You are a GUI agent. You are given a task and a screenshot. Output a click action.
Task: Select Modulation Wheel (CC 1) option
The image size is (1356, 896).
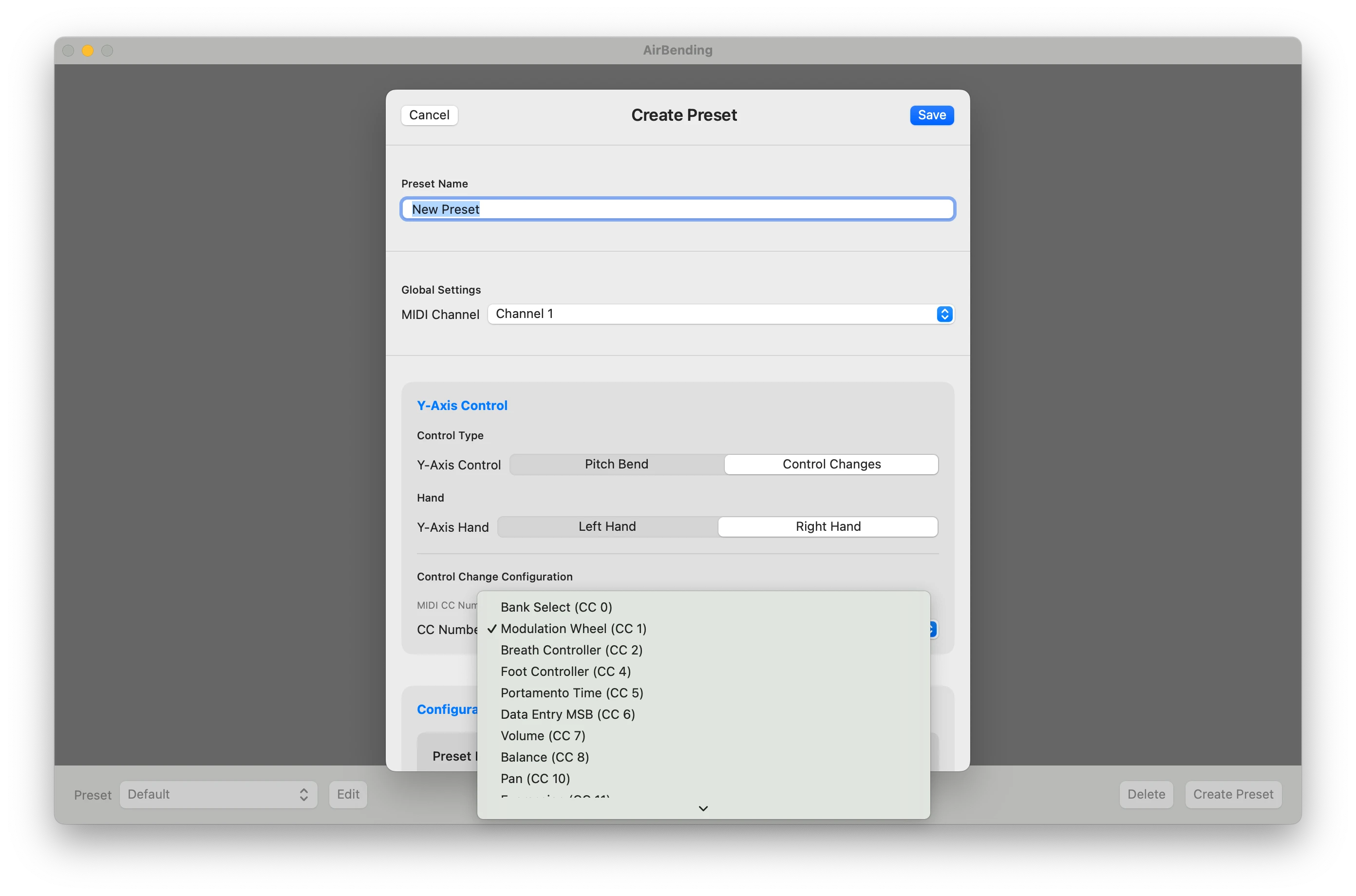click(x=703, y=629)
